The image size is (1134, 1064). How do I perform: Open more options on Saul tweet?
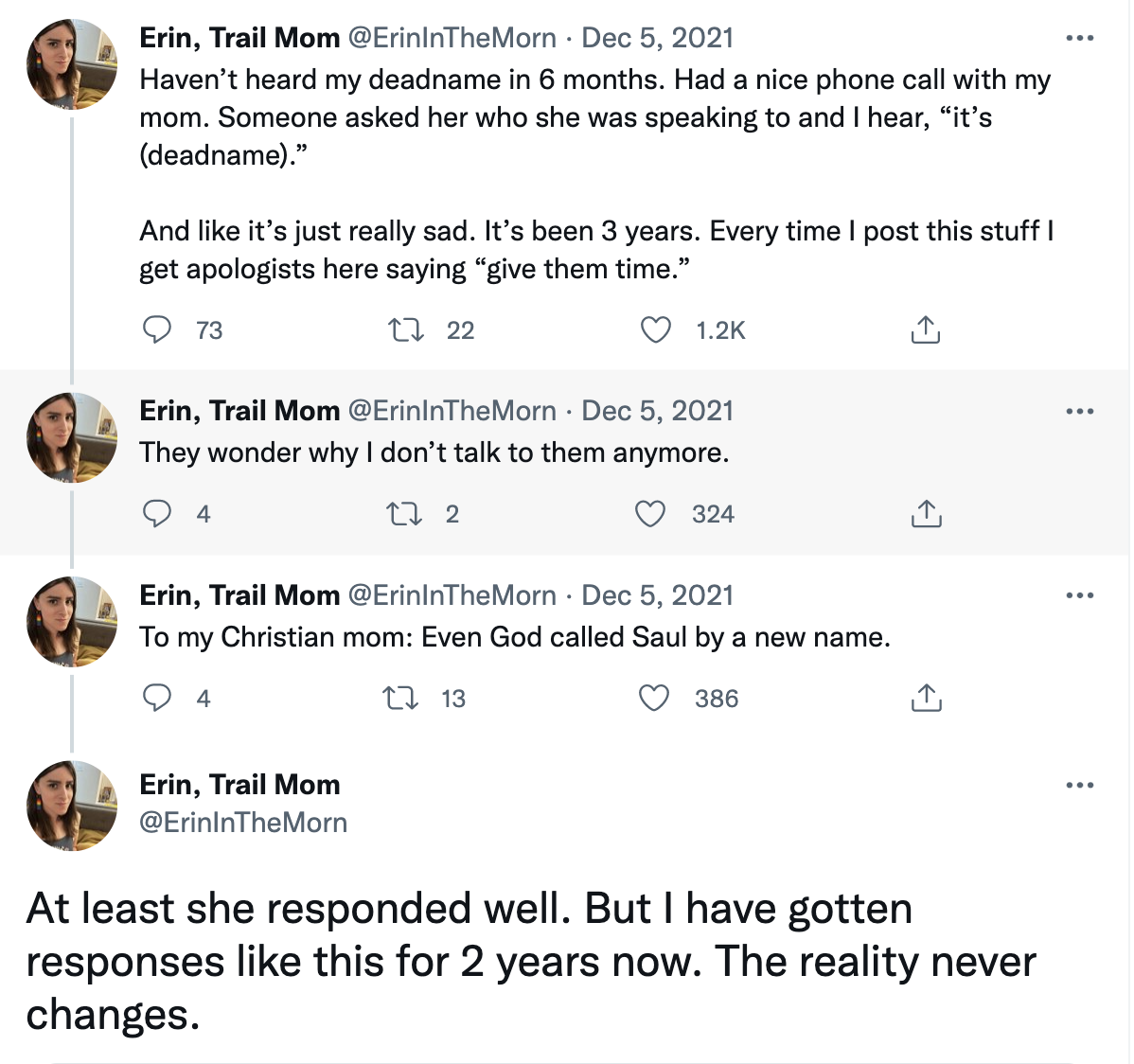[x=1079, y=596]
